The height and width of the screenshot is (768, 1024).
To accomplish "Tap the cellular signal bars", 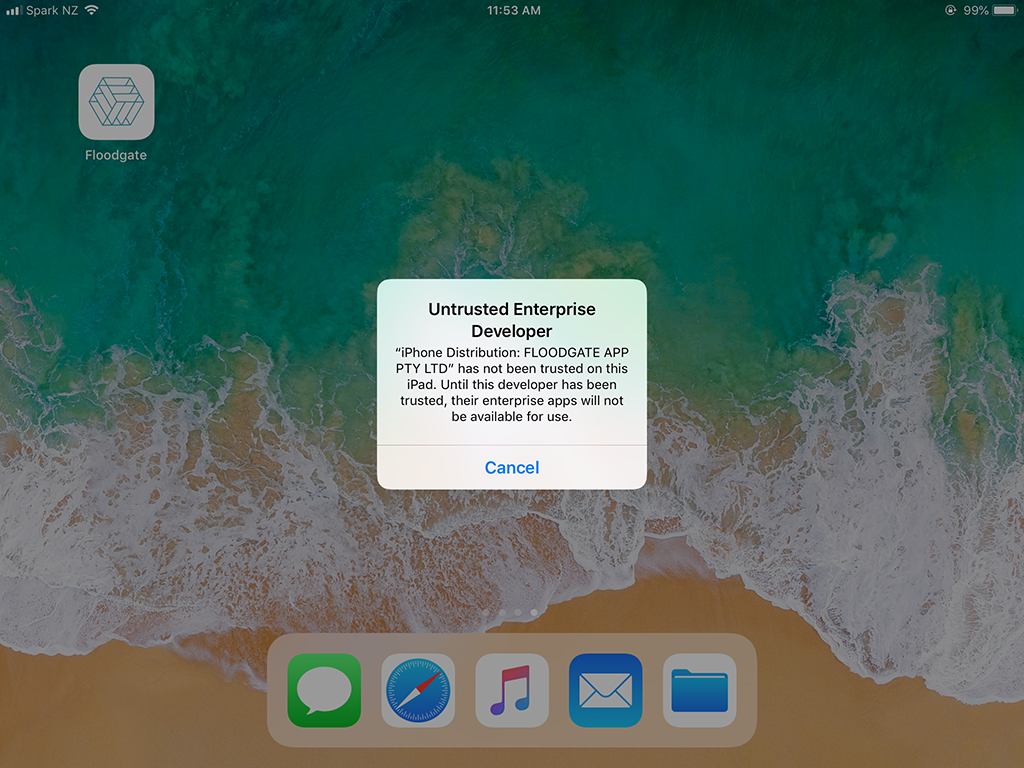I will [14, 10].
